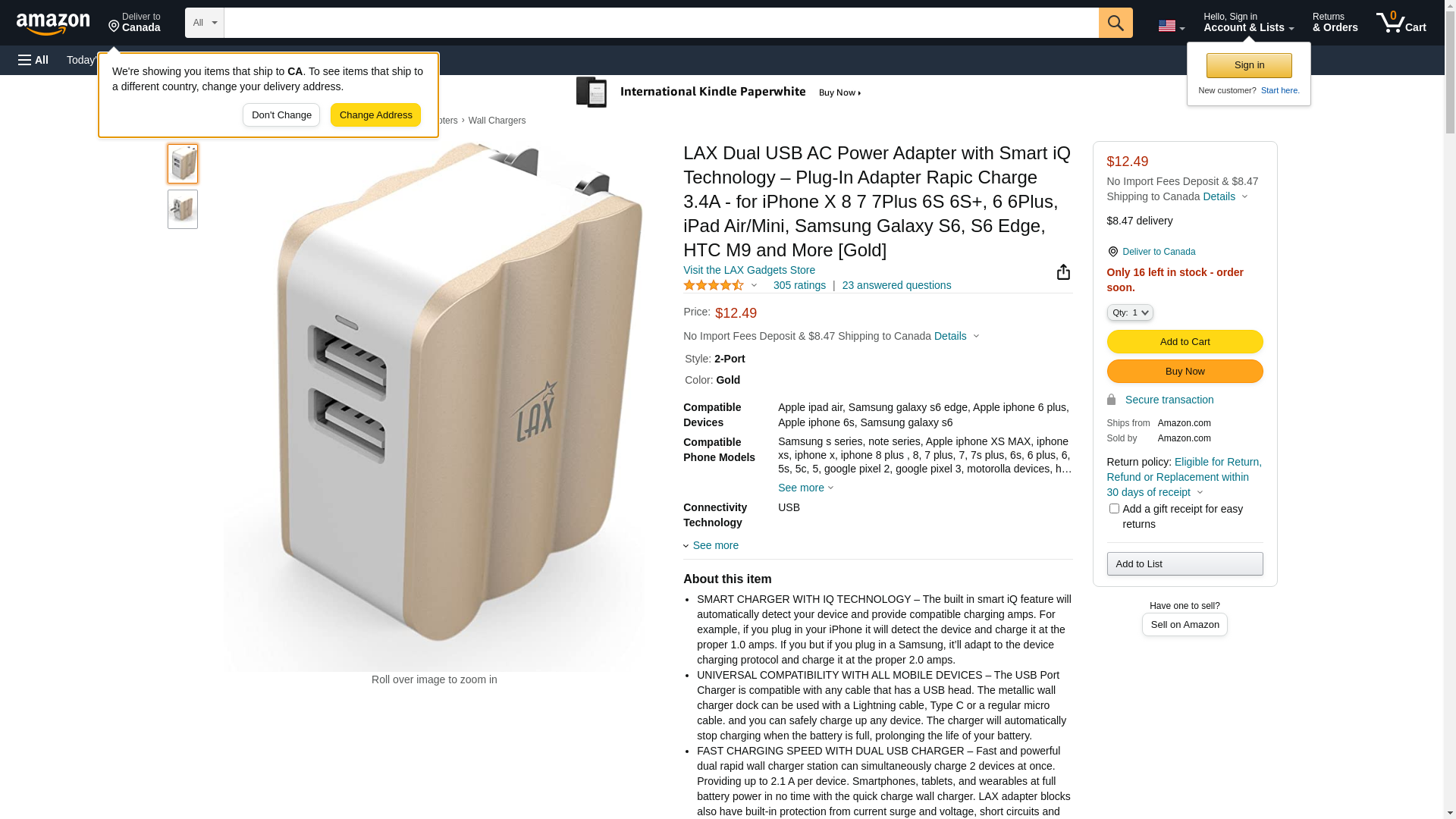Click the Buy Now button
This screenshot has width=1456, height=819.
pyautogui.click(x=1185, y=372)
